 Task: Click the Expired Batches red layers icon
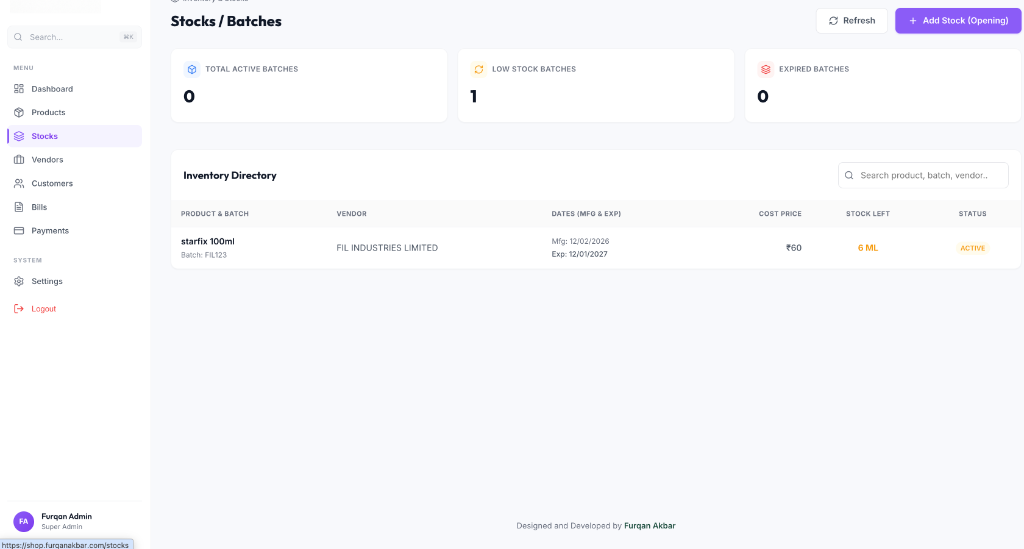(x=765, y=69)
